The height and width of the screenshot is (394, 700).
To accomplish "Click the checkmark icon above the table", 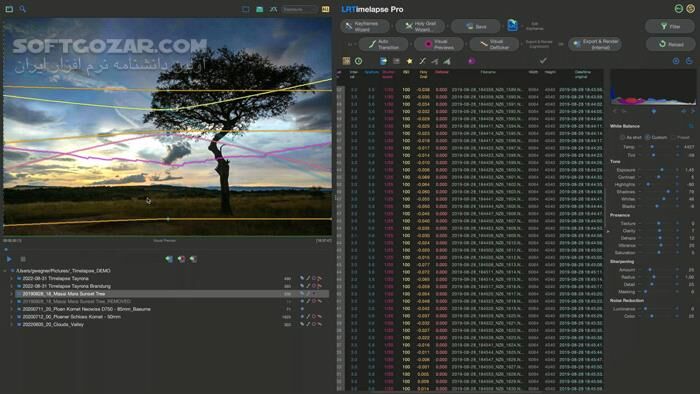I will (x=543, y=61).
